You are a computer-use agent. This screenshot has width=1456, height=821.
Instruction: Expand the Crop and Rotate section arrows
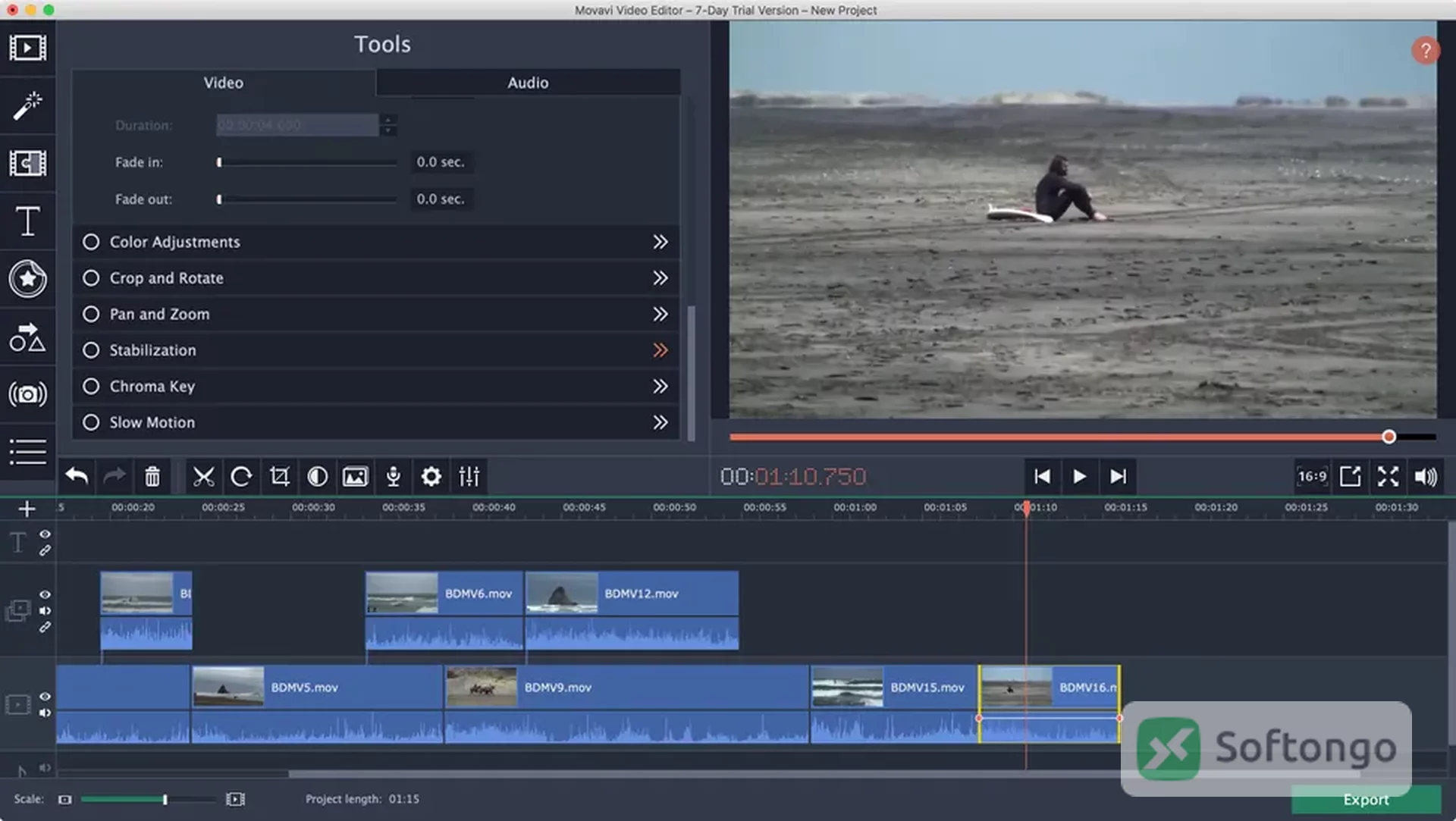click(661, 278)
